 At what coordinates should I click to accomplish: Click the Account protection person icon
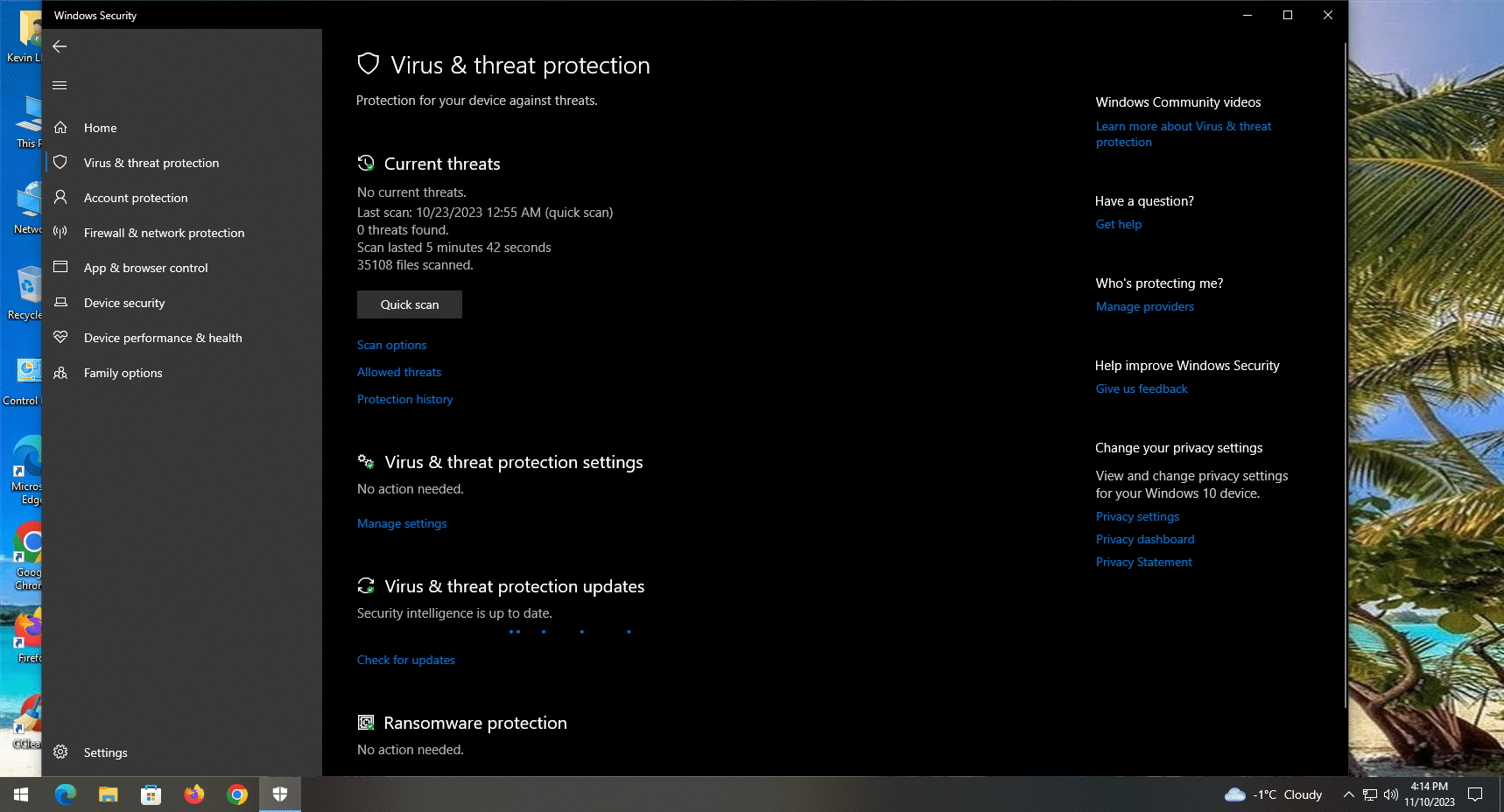point(60,198)
